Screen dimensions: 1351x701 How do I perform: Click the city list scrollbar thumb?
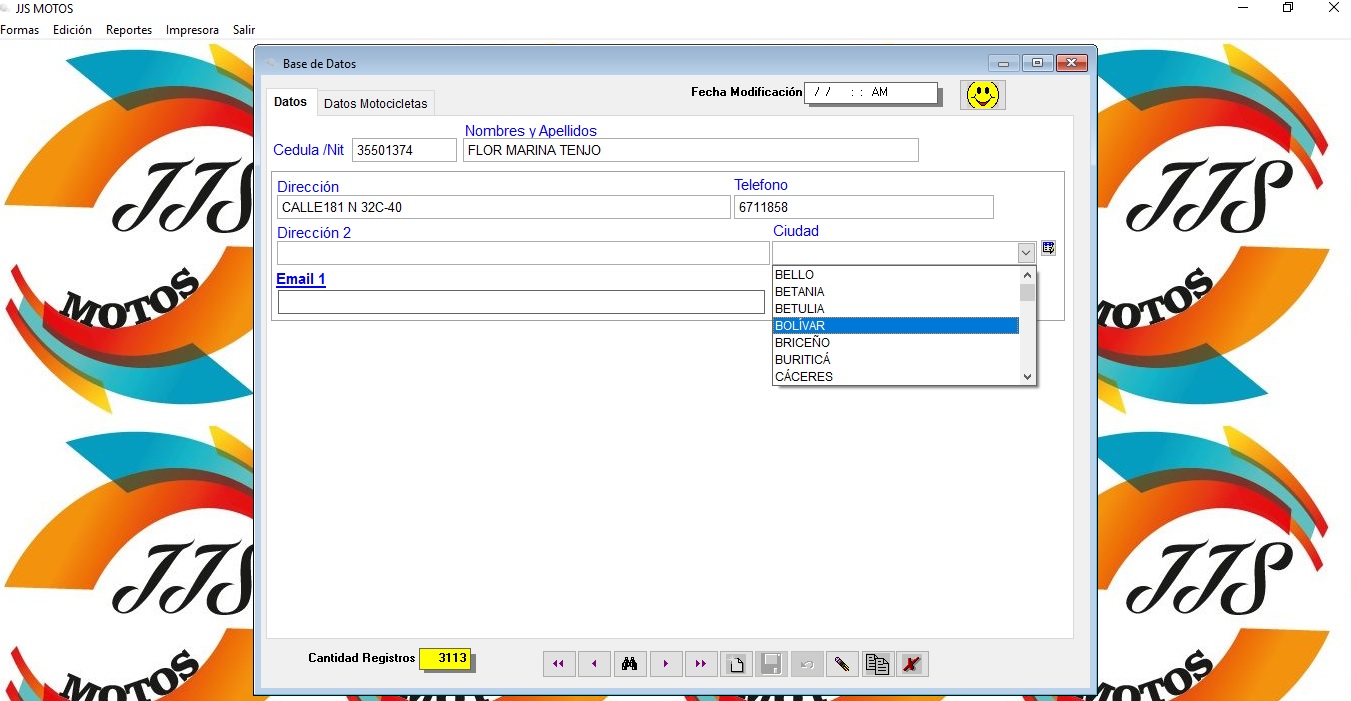click(x=1027, y=292)
